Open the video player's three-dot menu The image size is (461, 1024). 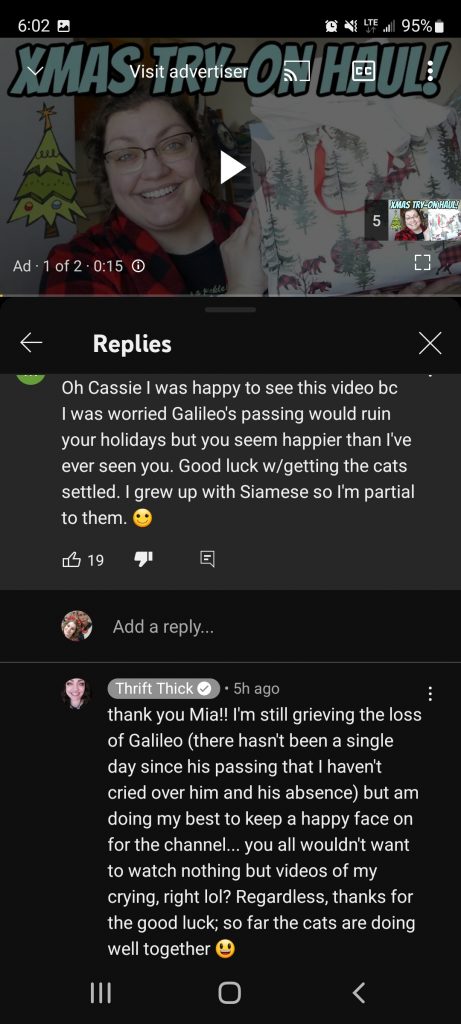point(430,71)
